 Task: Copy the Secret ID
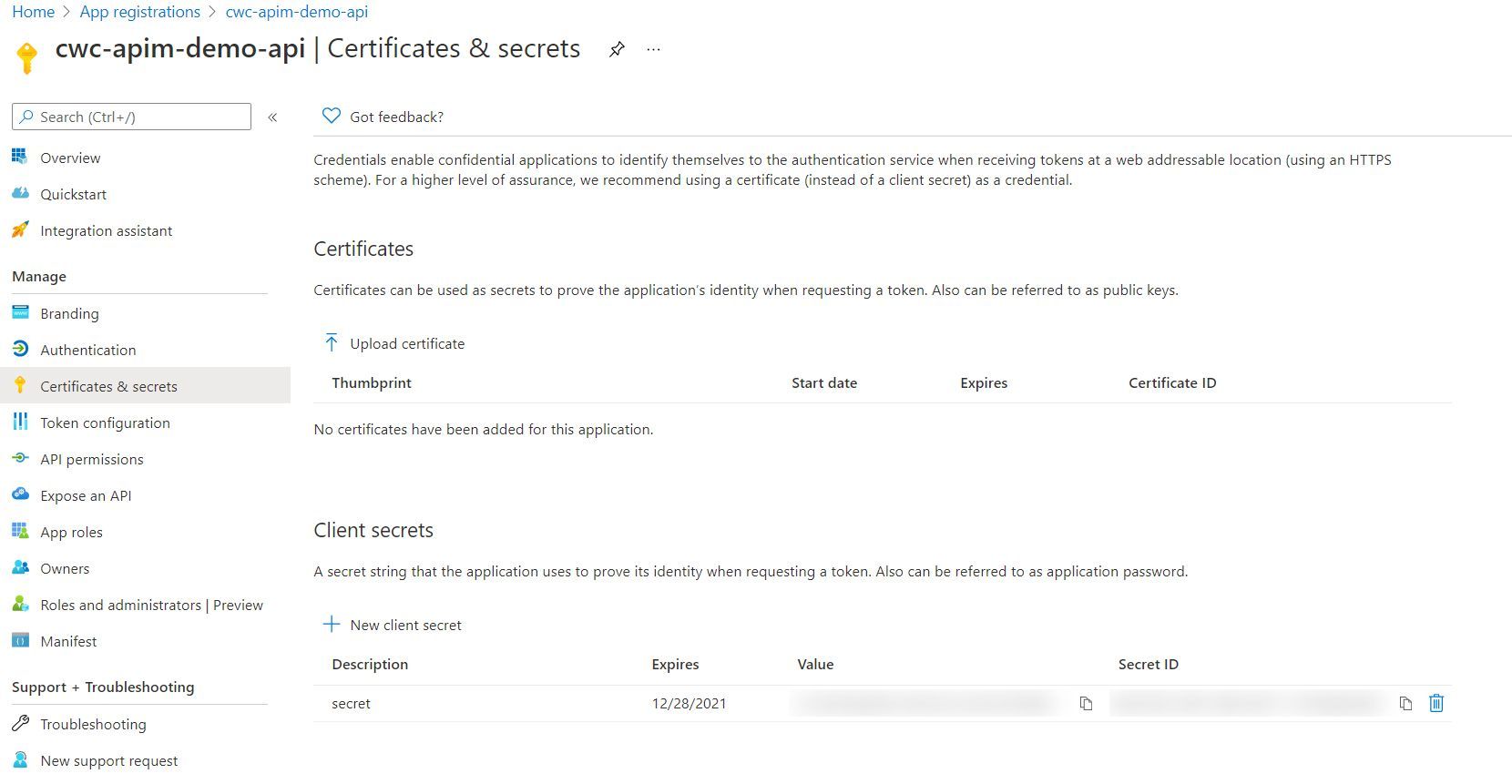[1405, 703]
